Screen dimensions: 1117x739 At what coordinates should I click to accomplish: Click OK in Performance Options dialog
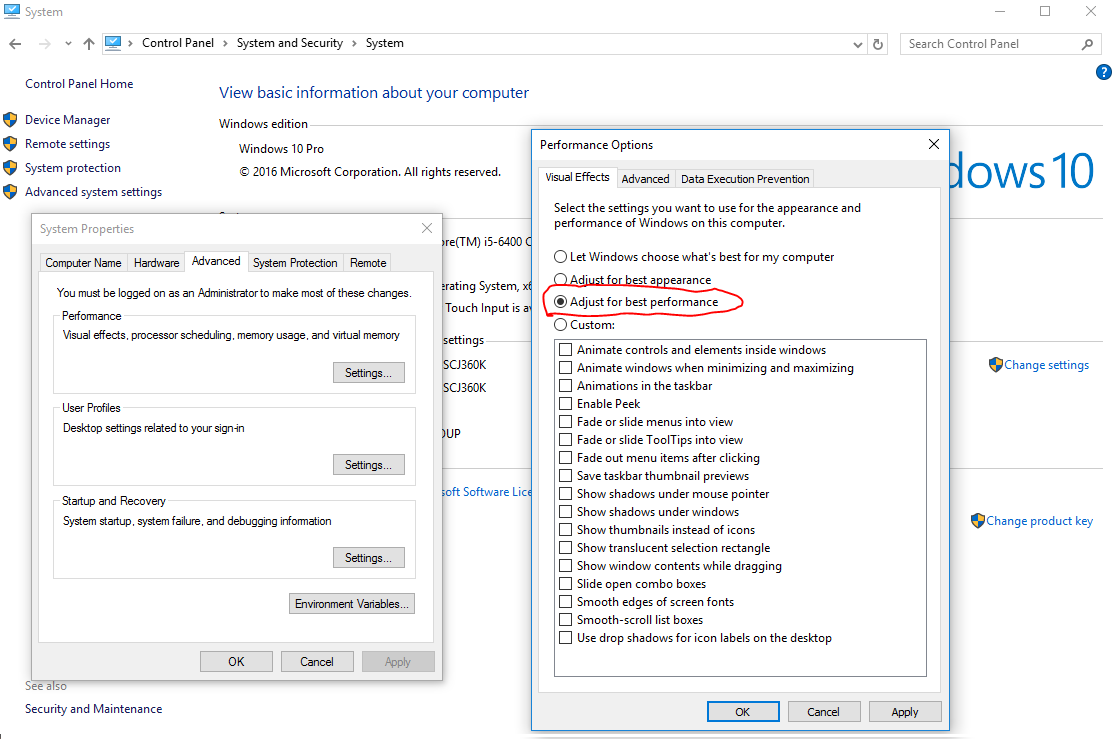point(743,712)
